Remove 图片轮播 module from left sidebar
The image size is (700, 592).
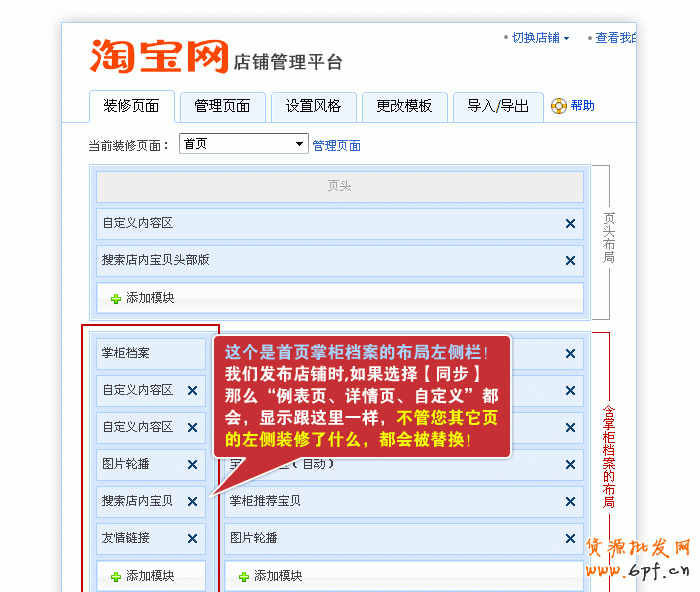click(192, 465)
